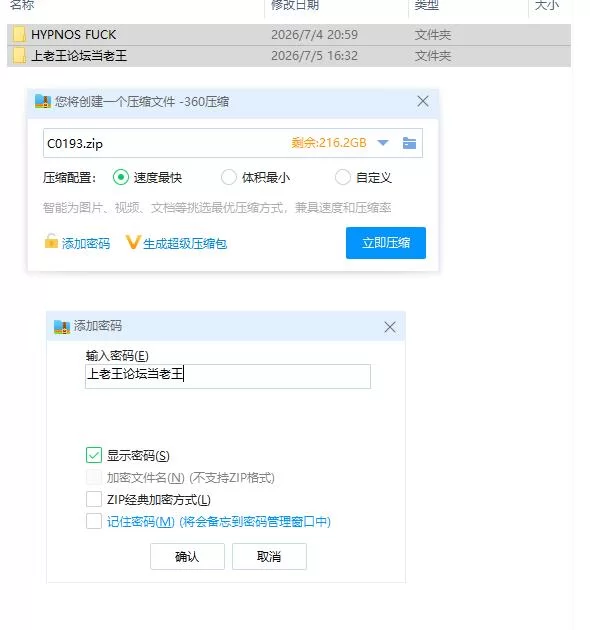The image size is (590, 630).
Task: Close the 添加密码 dialog
Action: click(x=390, y=327)
